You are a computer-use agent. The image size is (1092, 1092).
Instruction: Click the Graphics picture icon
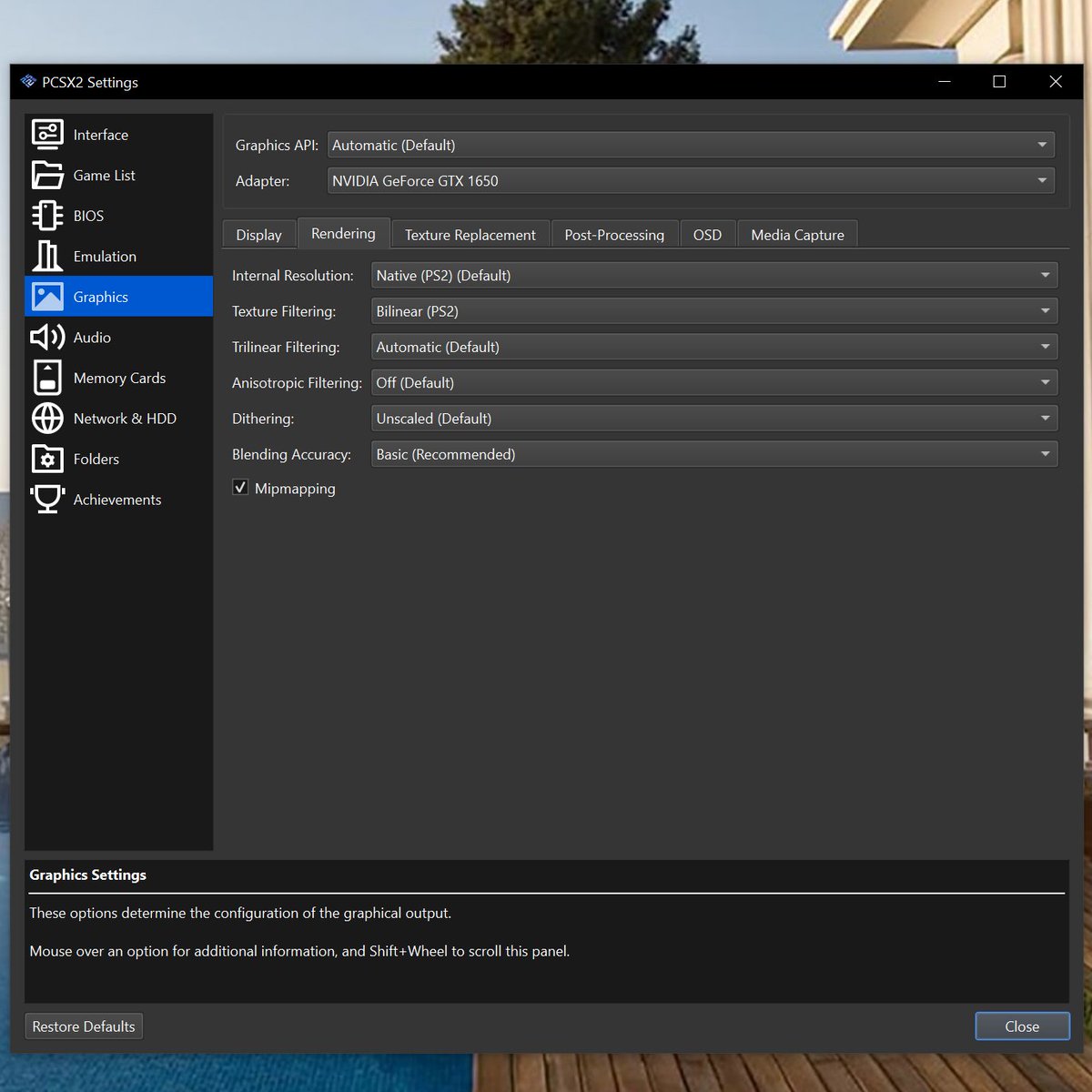pyautogui.click(x=47, y=297)
